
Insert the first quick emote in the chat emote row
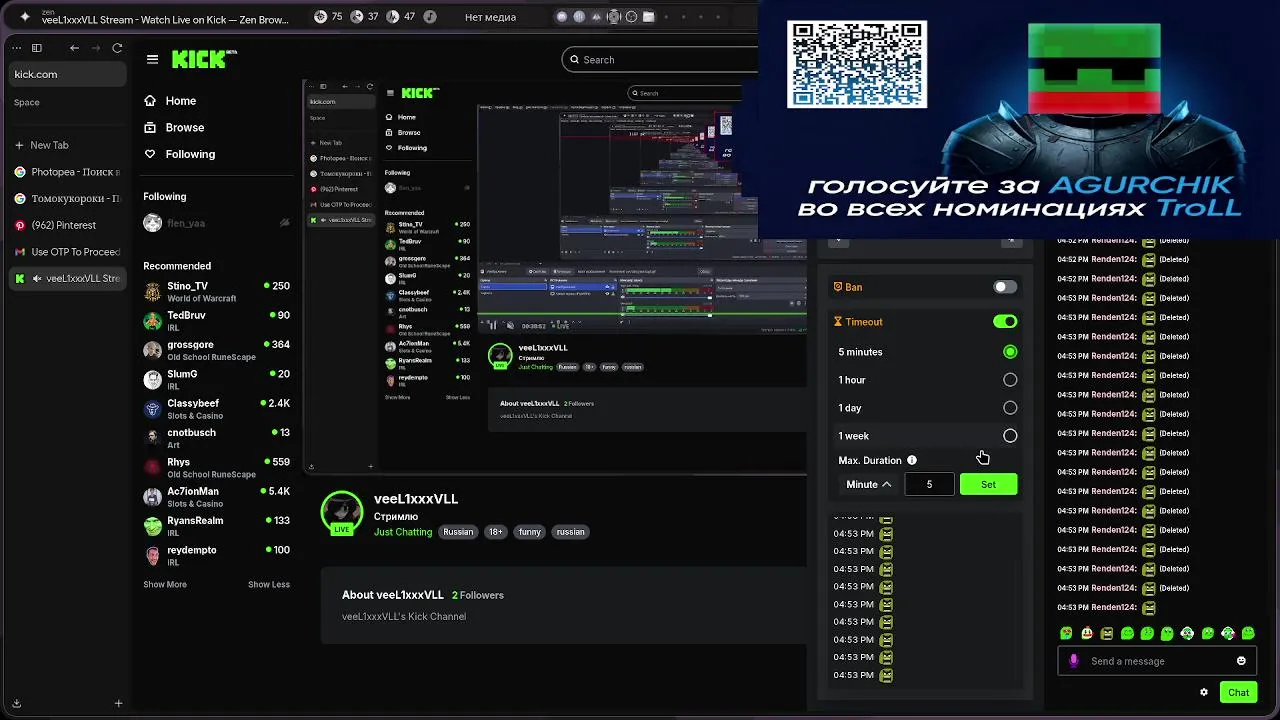[1067, 633]
